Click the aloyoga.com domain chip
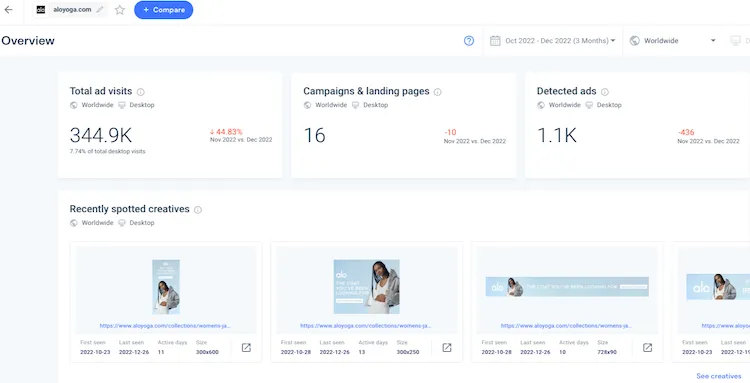Viewport: 750px width, 383px height. [x=70, y=10]
